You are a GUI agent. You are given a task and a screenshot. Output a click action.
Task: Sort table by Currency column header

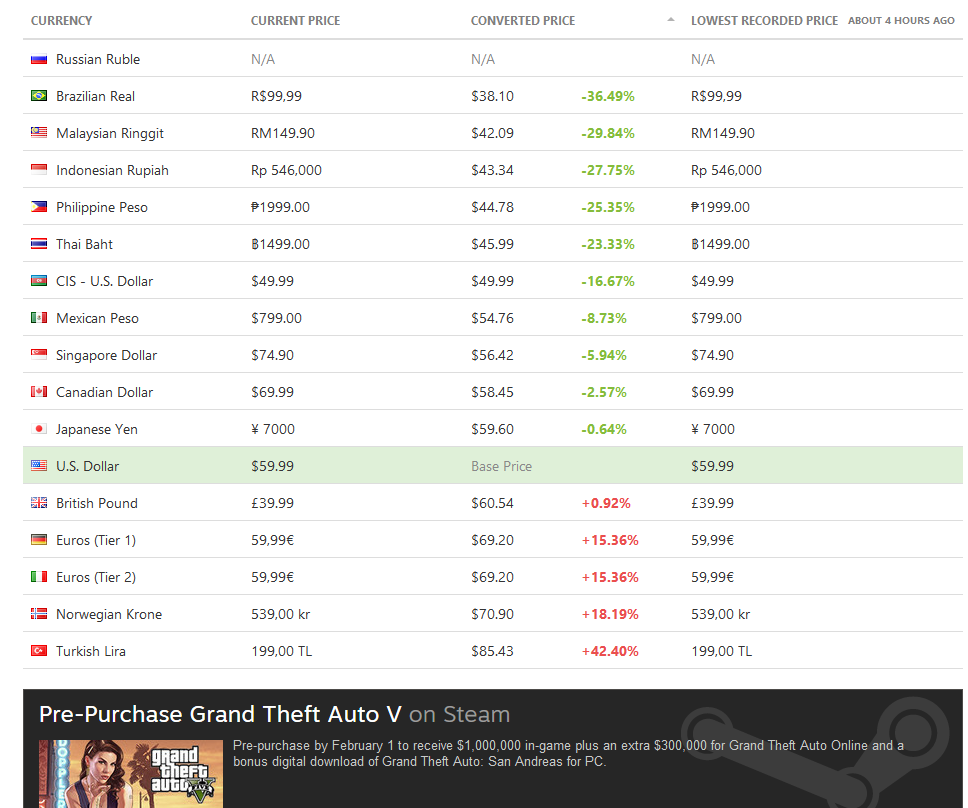coord(61,20)
